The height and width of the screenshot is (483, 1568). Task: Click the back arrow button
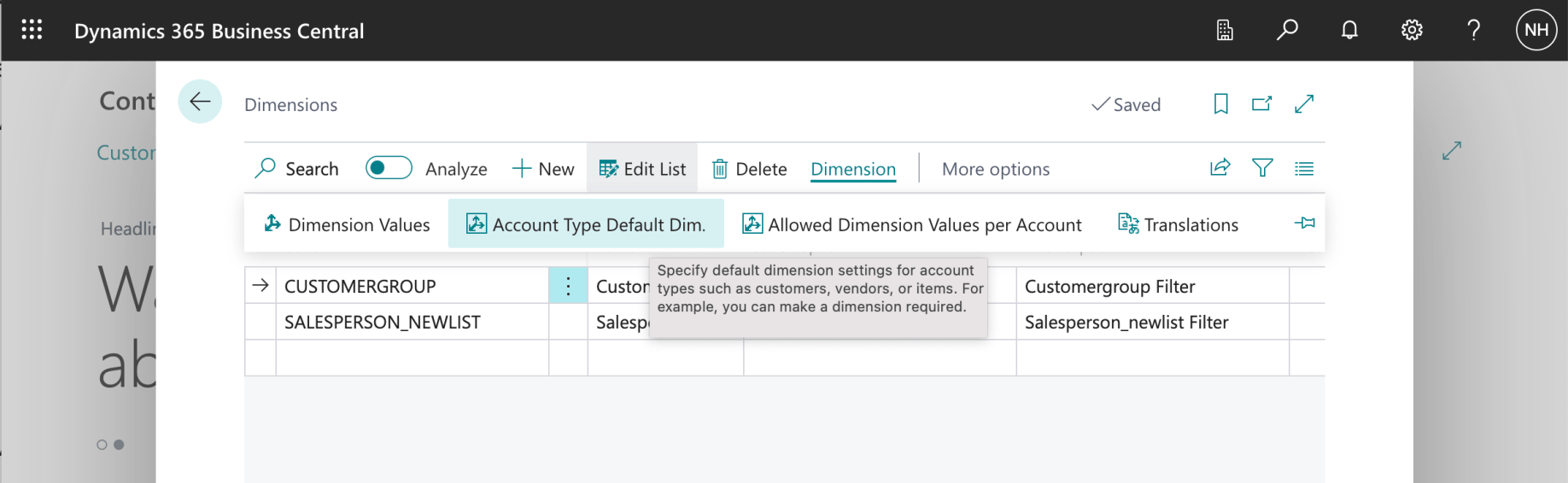pos(200,102)
